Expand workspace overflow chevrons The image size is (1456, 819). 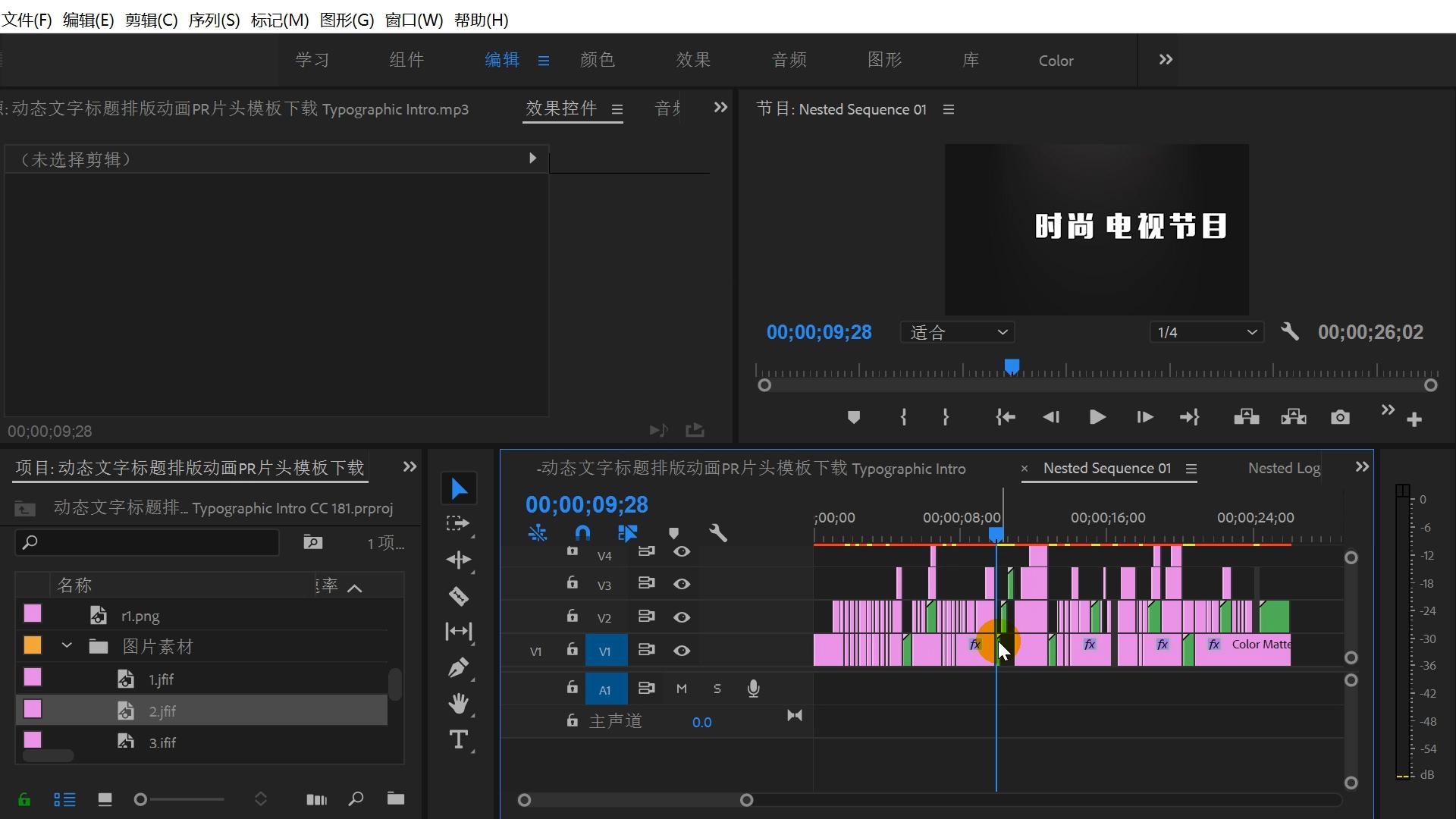click(1166, 59)
